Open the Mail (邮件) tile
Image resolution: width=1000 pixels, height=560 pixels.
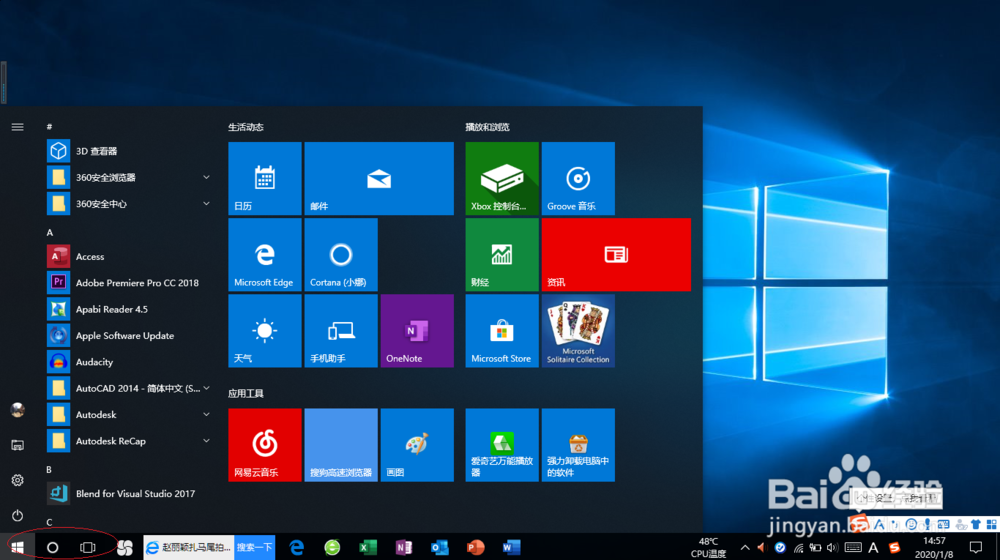[379, 179]
